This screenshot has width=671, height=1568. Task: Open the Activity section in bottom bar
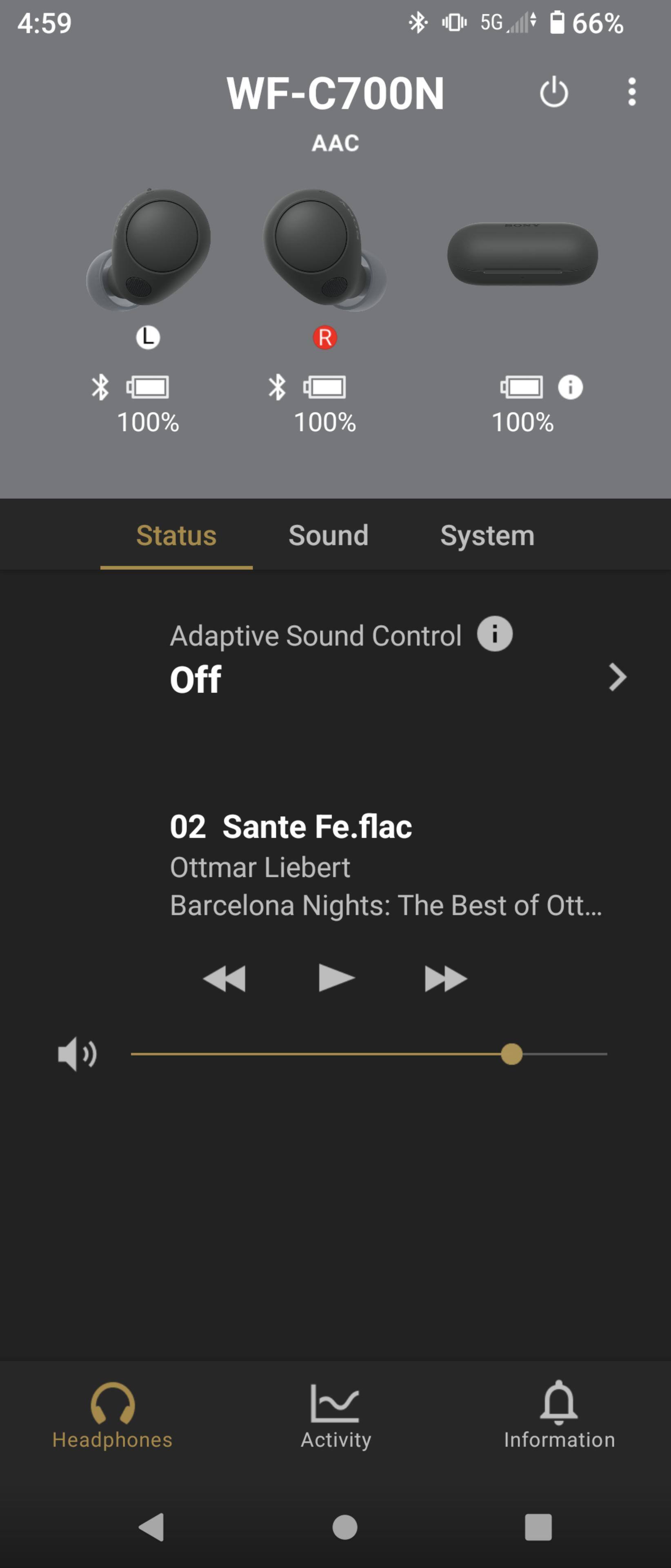(x=336, y=1417)
